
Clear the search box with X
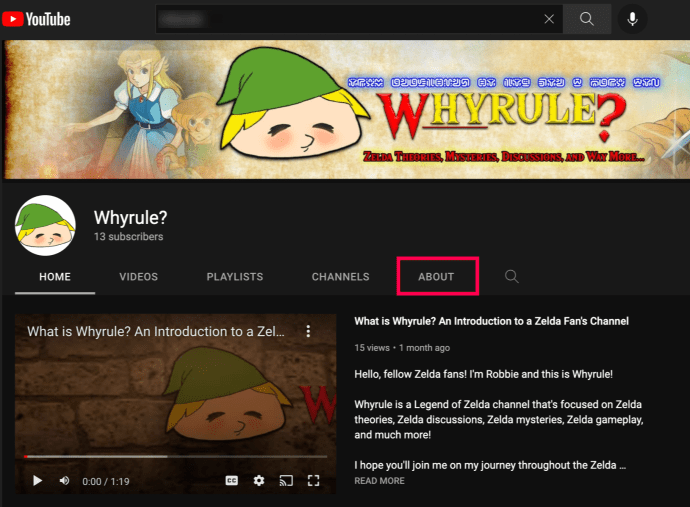point(549,19)
